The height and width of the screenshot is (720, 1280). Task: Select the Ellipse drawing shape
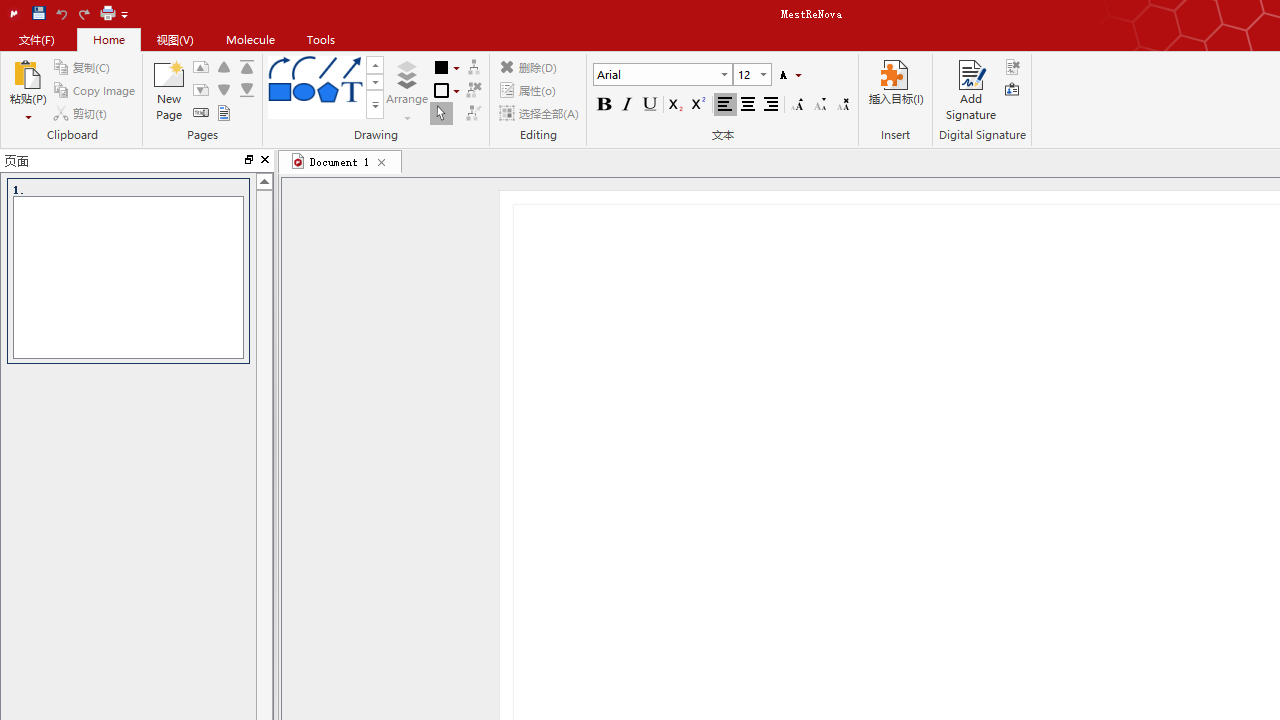click(x=303, y=92)
